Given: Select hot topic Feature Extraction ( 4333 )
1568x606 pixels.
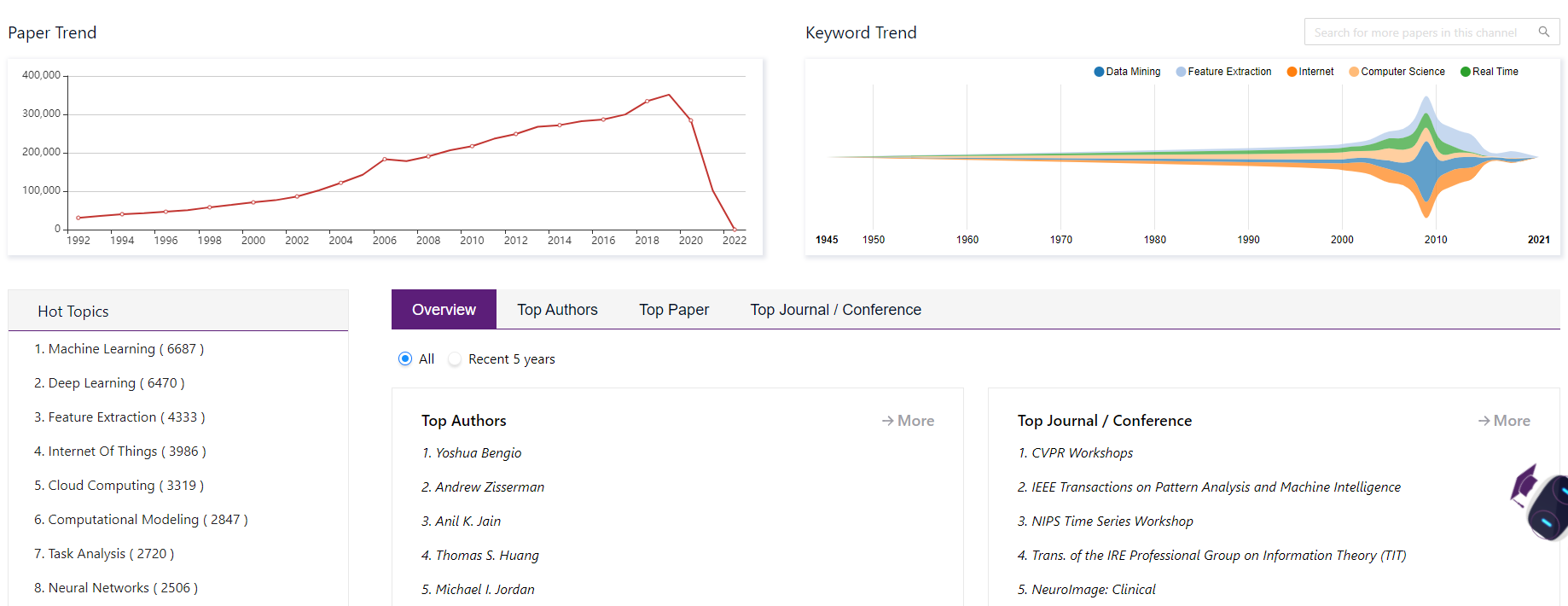Looking at the screenshot, I should click(x=119, y=417).
